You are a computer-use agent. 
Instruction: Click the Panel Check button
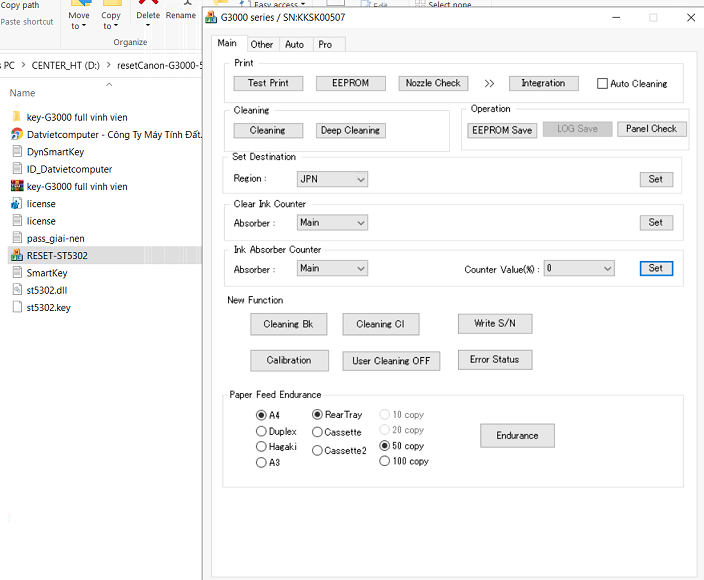[x=651, y=129]
